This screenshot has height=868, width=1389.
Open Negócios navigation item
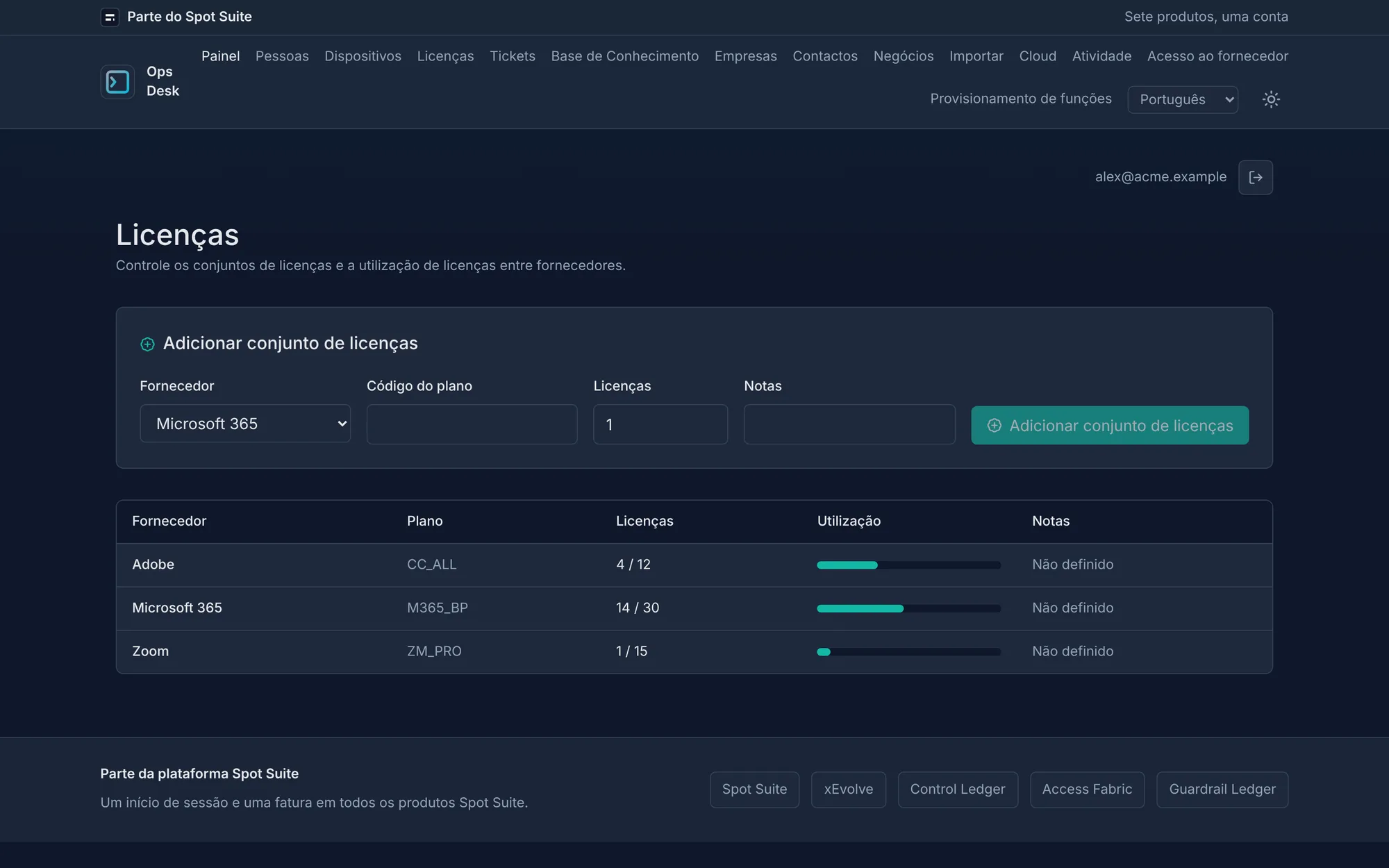(x=904, y=56)
